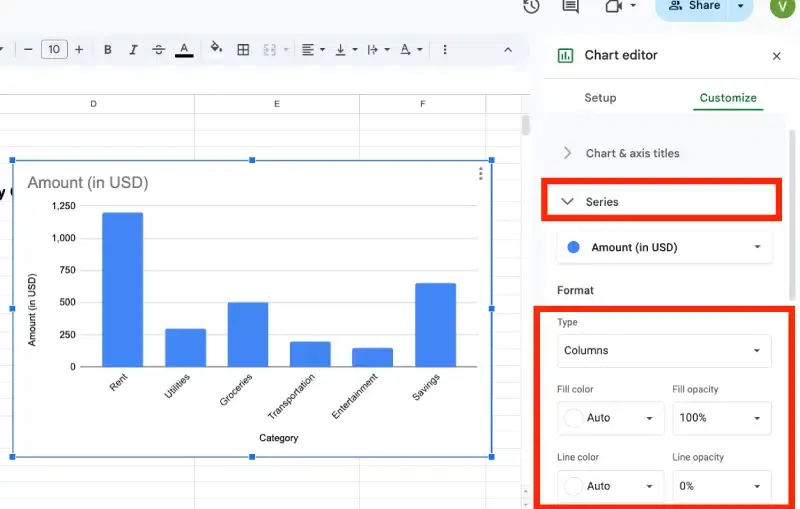The image size is (800, 509).
Task: Click the Savings axis label
Action: pyautogui.click(x=426, y=387)
